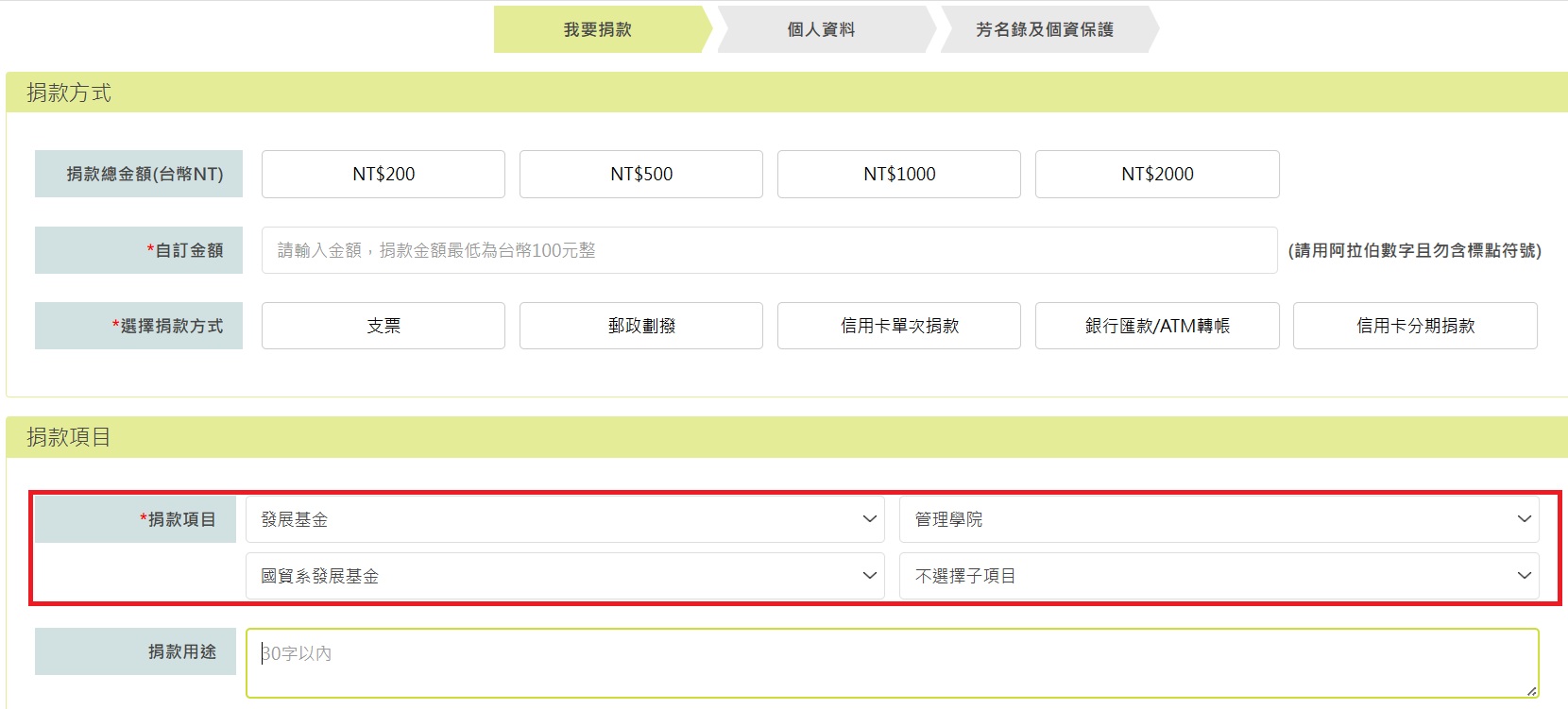
Task: Choose the NT$500 donation amount
Action: tap(640, 174)
